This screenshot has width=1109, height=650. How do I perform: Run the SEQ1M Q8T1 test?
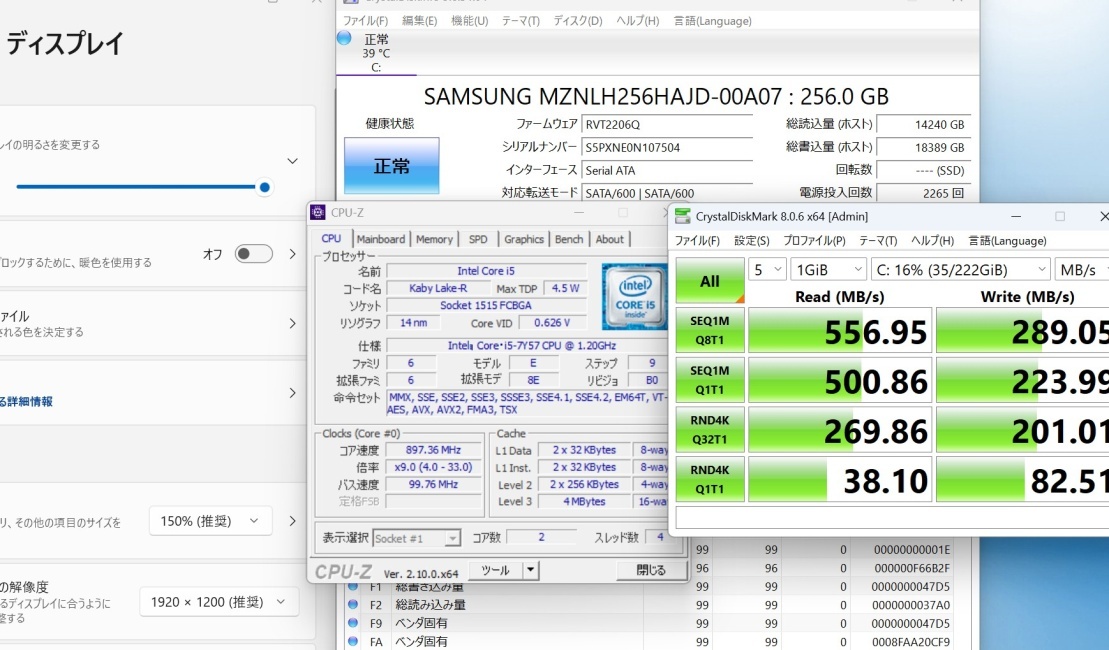click(709, 330)
